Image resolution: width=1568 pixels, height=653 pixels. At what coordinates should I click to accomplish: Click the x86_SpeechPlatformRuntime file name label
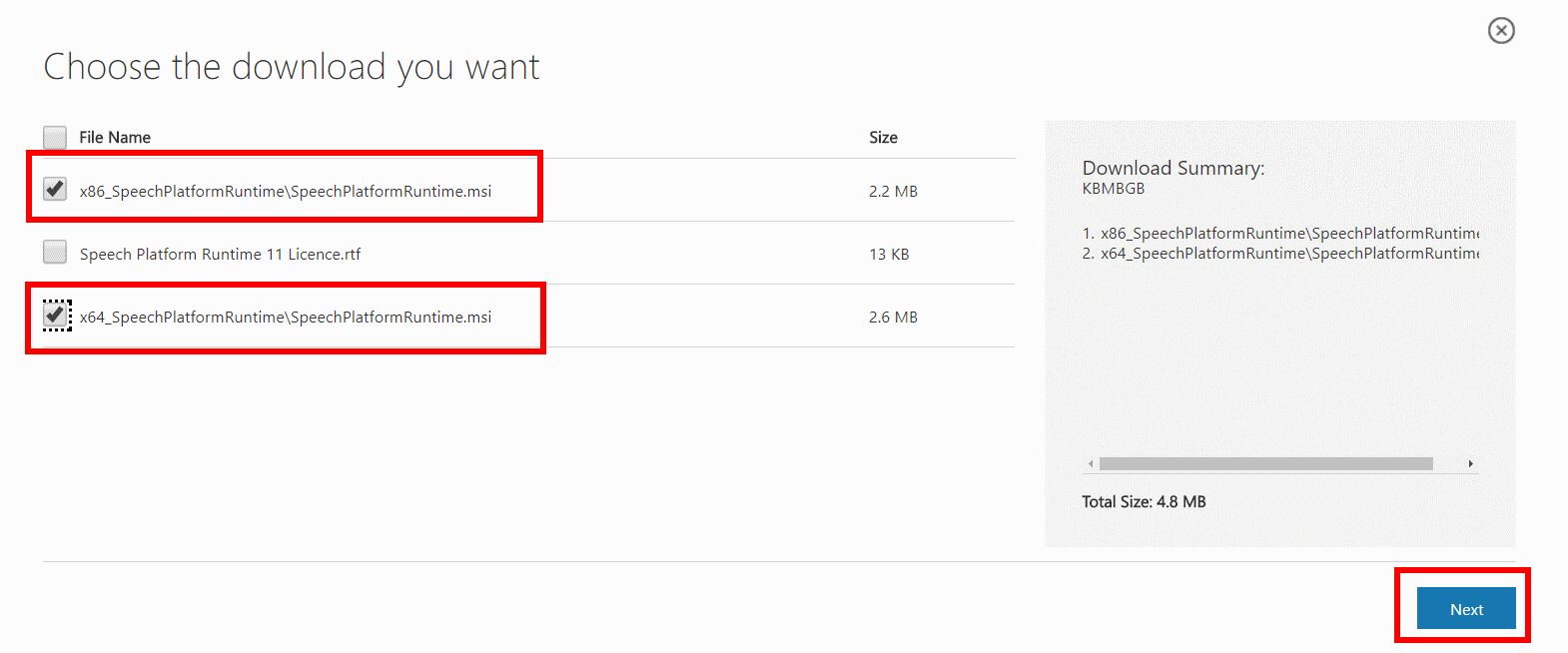(286, 191)
